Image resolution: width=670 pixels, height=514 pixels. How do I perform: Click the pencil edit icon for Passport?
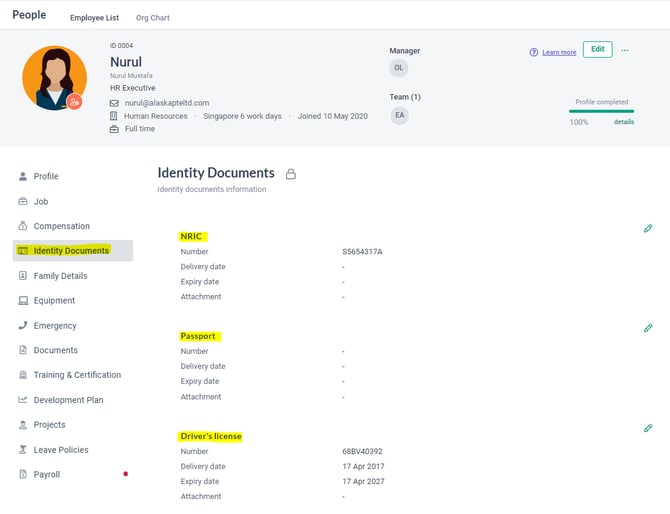(x=648, y=328)
